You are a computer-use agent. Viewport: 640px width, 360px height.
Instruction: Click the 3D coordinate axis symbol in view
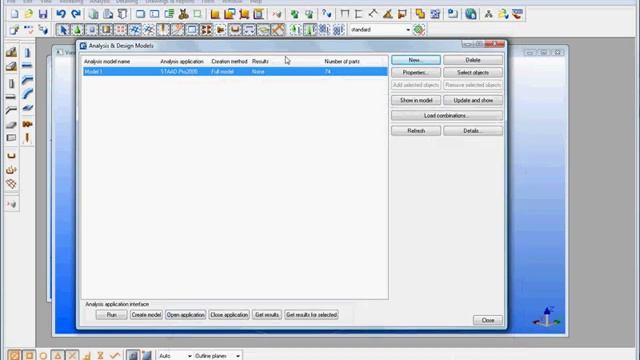pyautogui.click(x=547, y=317)
